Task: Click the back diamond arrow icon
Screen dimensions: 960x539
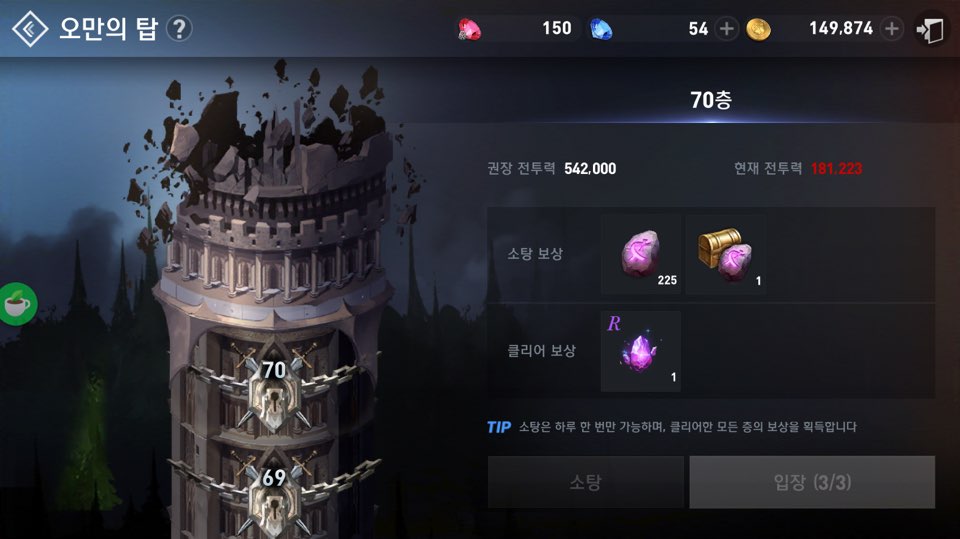Action: [30, 29]
